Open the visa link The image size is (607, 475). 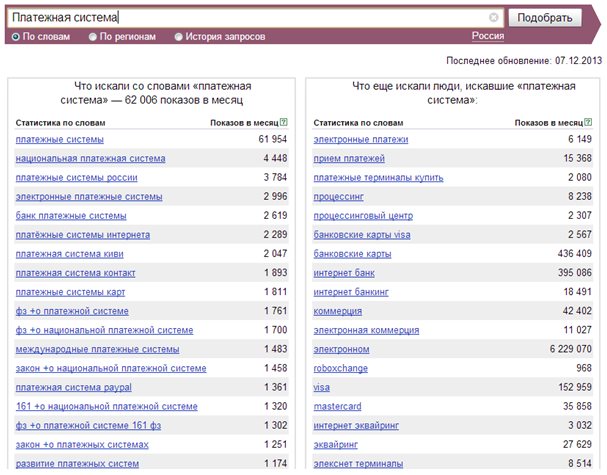(x=322, y=387)
